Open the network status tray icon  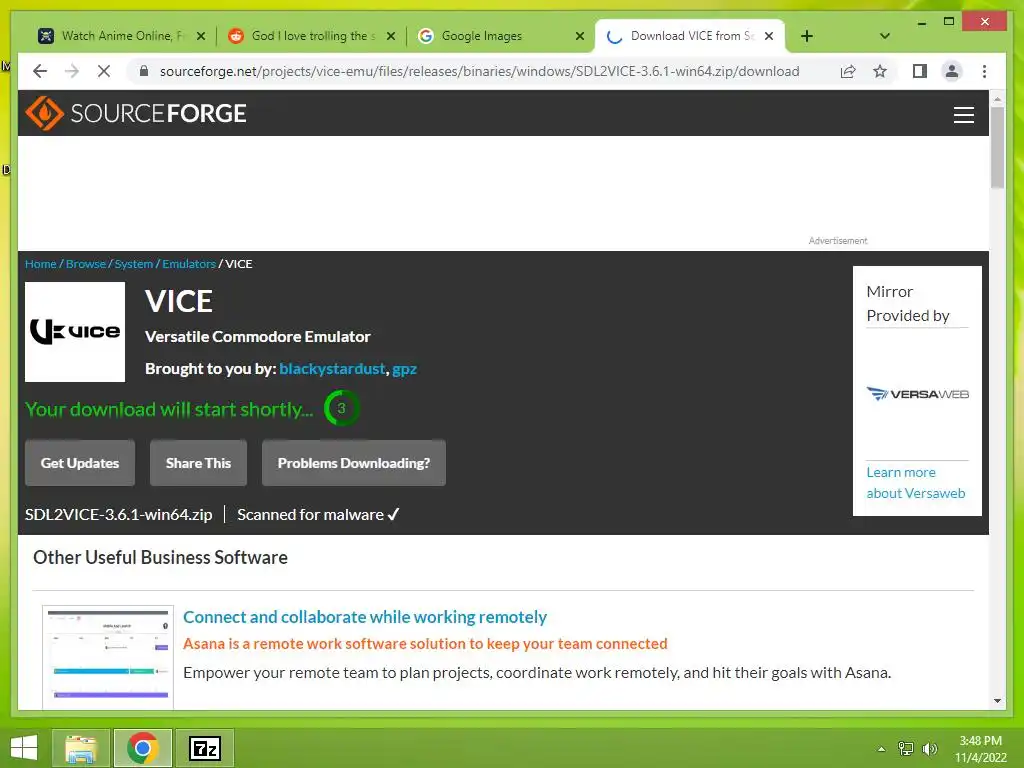(906, 749)
